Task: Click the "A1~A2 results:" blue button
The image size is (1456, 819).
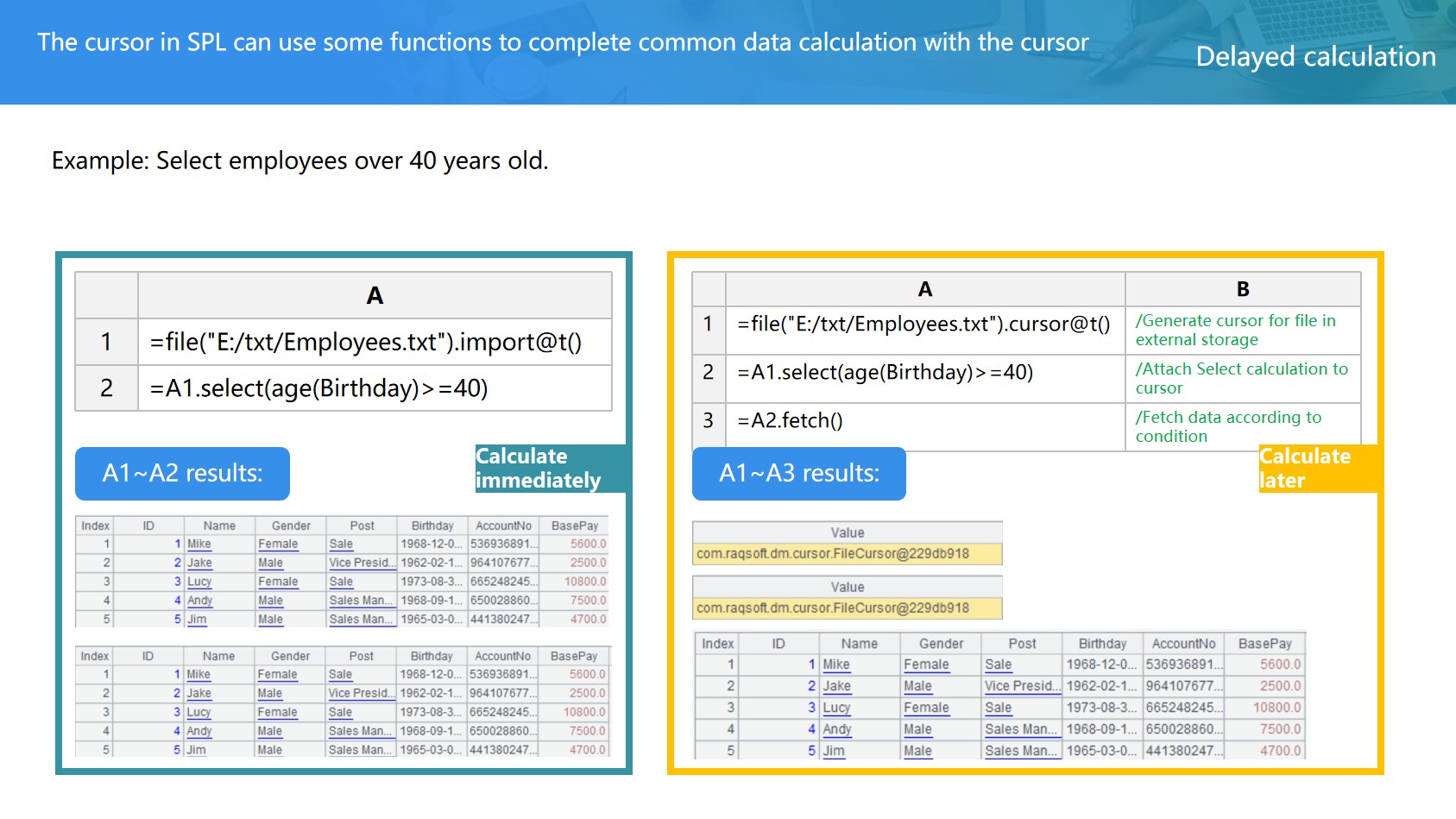Action: (x=182, y=473)
